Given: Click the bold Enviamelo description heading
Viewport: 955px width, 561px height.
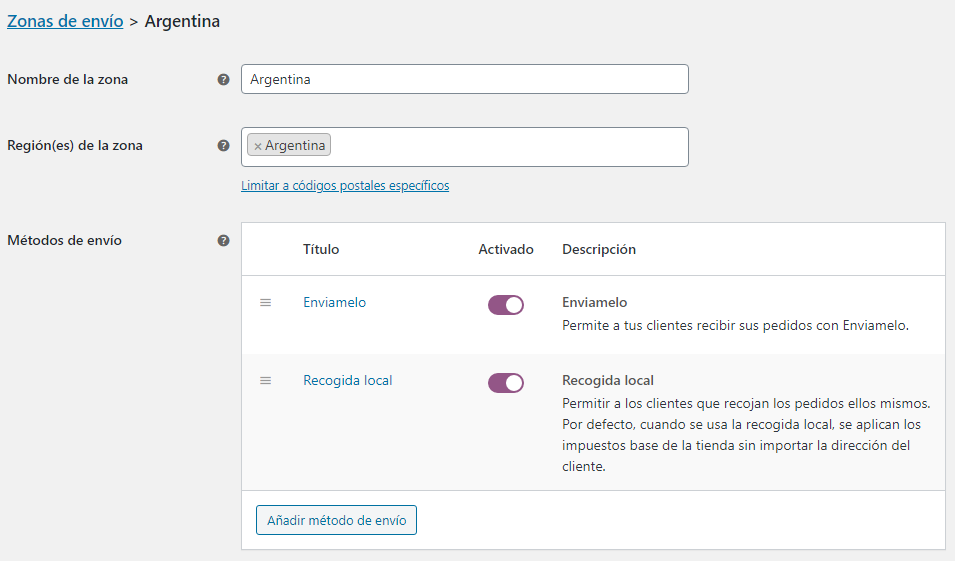Looking at the screenshot, I should click(594, 303).
